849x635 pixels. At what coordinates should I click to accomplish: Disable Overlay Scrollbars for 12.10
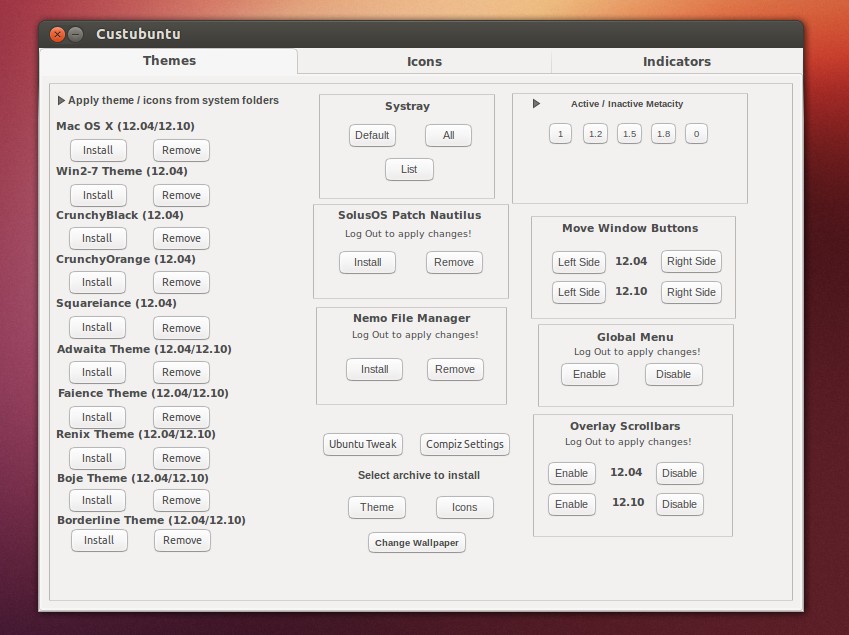[x=680, y=504]
